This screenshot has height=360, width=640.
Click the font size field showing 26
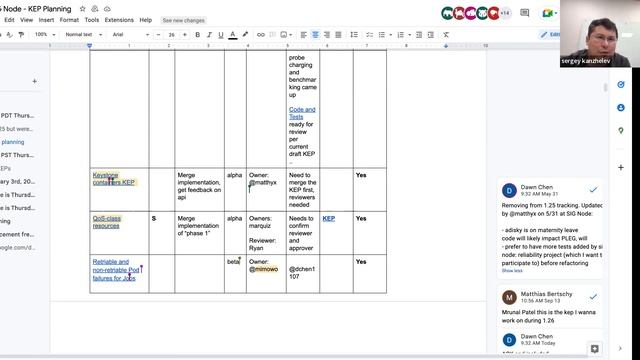coord(171,35)
